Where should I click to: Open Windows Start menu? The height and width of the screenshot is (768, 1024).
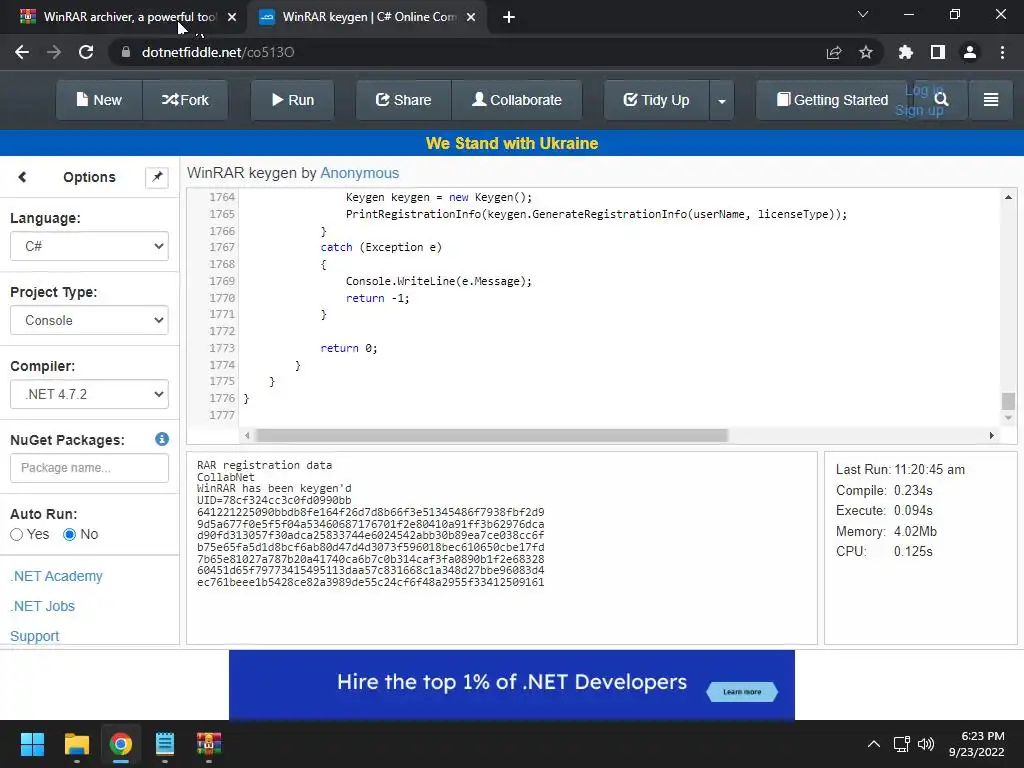point(32,744)
